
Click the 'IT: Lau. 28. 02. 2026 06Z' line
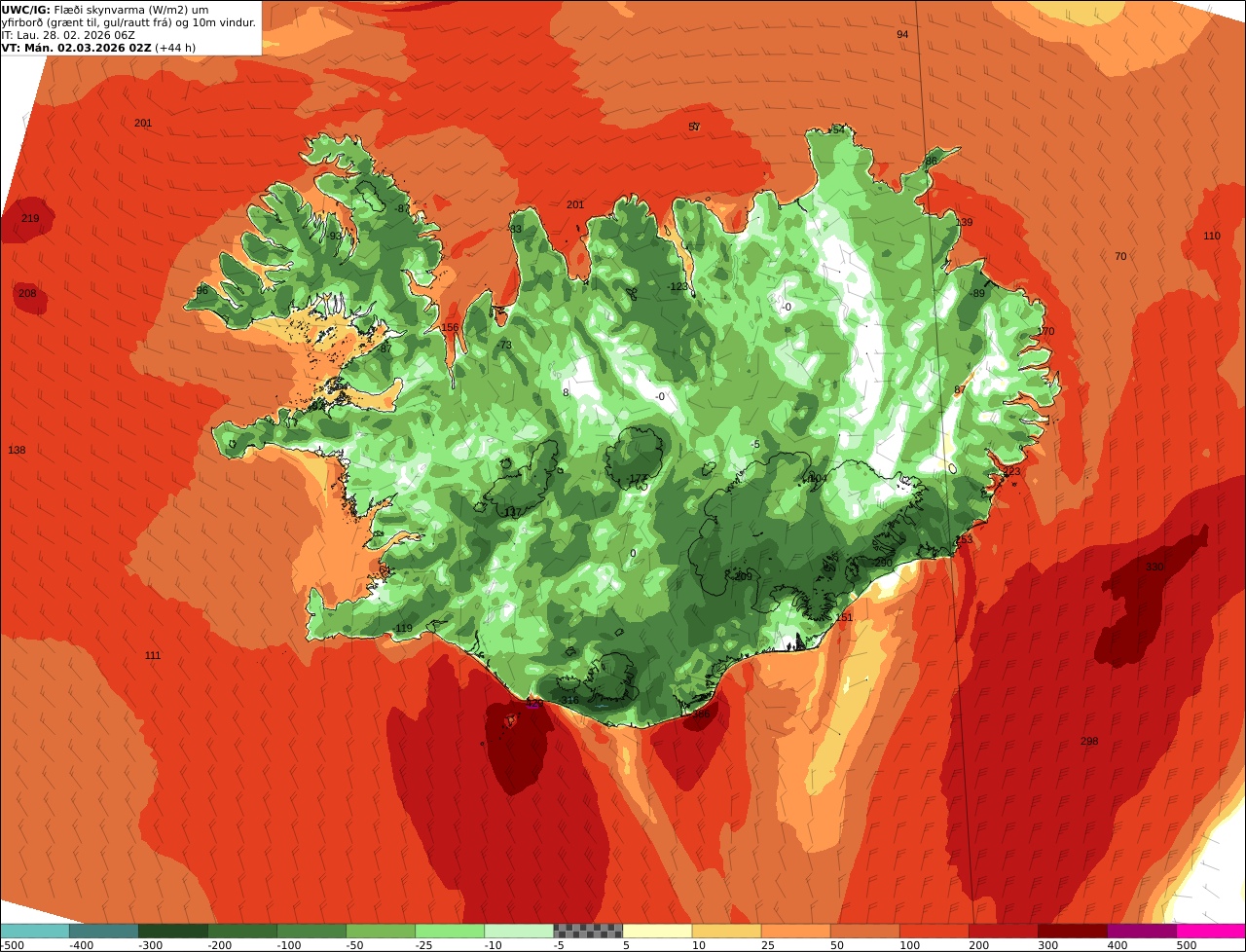tap(68, 35)
